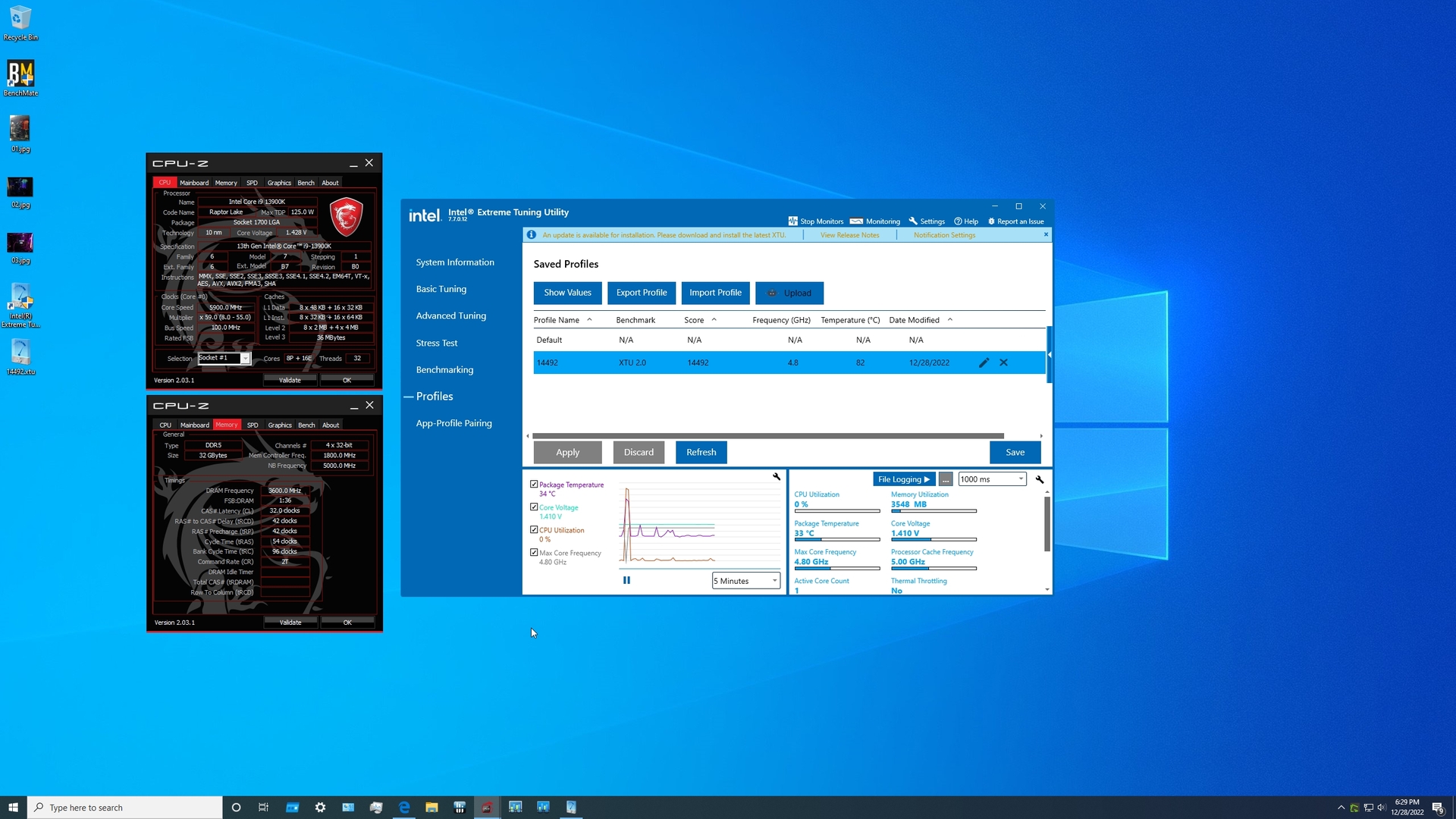Open Socket #1 selection dropdown in CPU-Z
The image size is (1456, 819).
click(224, 358)
